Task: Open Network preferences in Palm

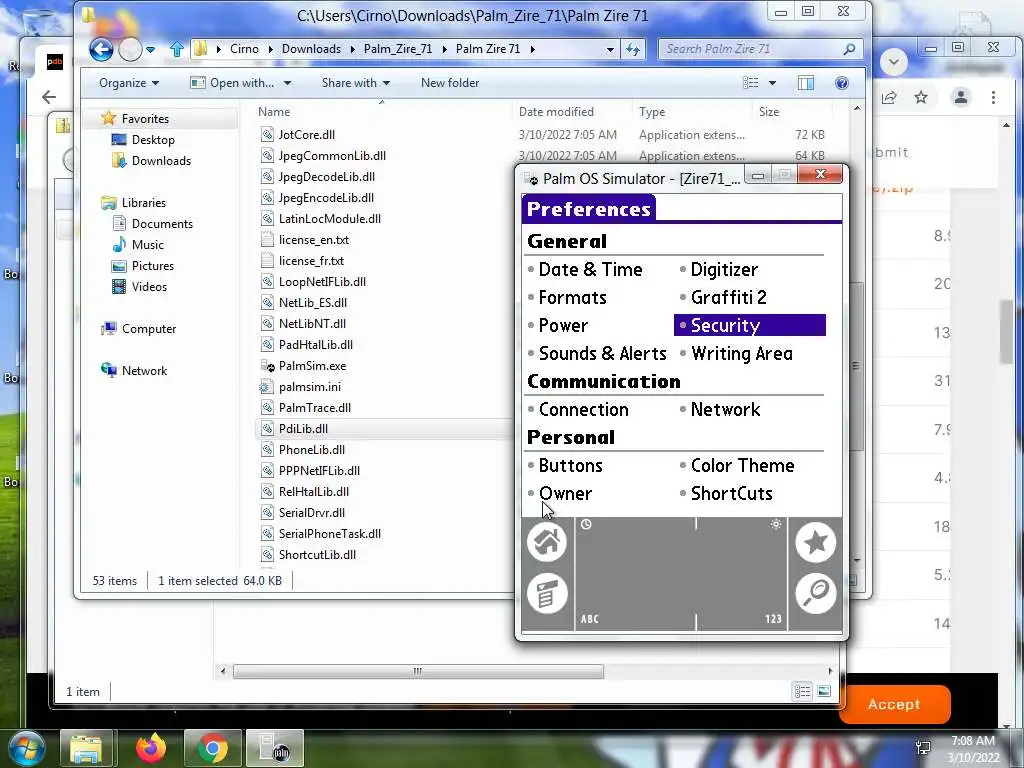Action: pyautogui.click(x=725, y=409)
